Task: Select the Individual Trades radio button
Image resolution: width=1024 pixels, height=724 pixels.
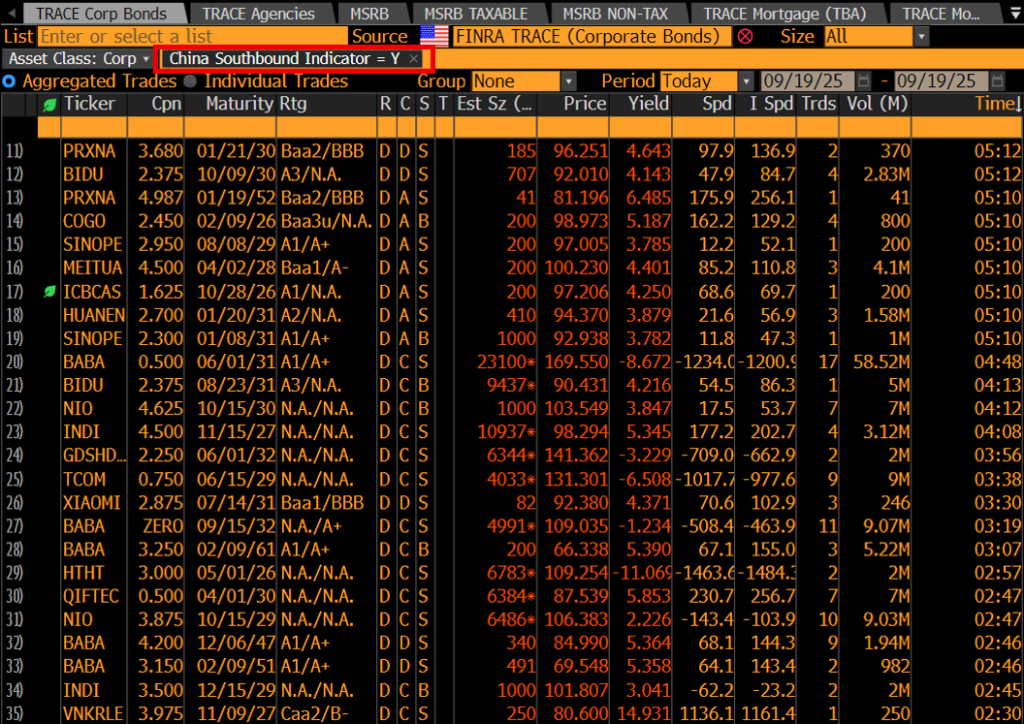Action: [x=190, y=82]
